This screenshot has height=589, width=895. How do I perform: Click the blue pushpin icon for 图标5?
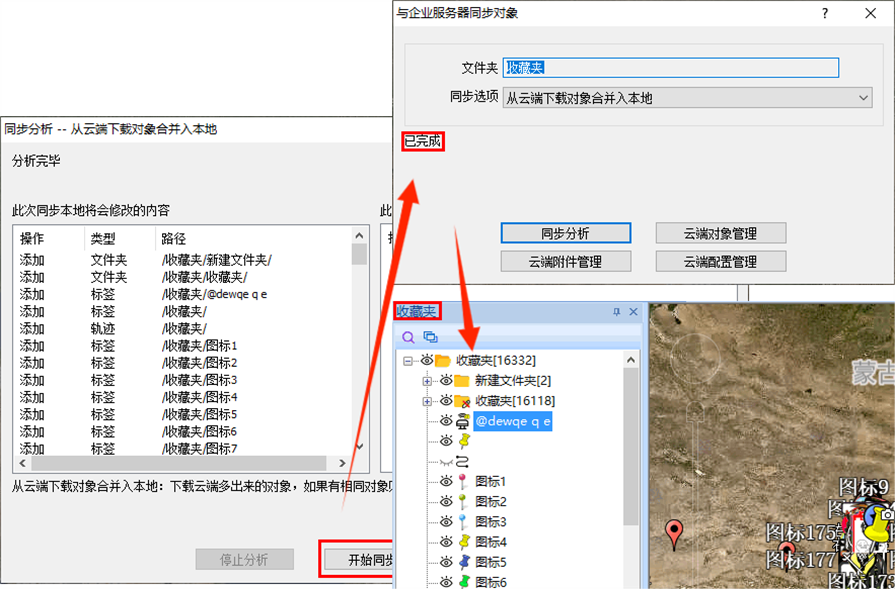[463, 562]
